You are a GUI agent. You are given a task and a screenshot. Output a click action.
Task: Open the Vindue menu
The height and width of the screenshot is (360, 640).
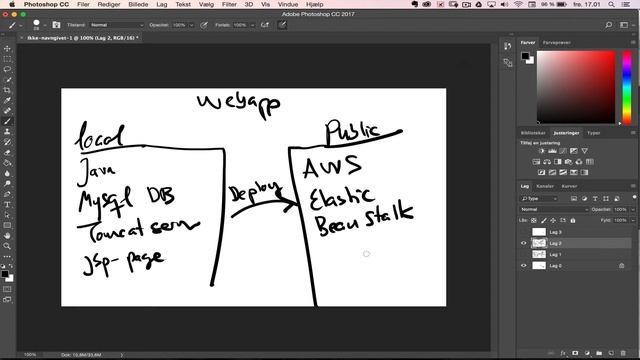point(288,4)
